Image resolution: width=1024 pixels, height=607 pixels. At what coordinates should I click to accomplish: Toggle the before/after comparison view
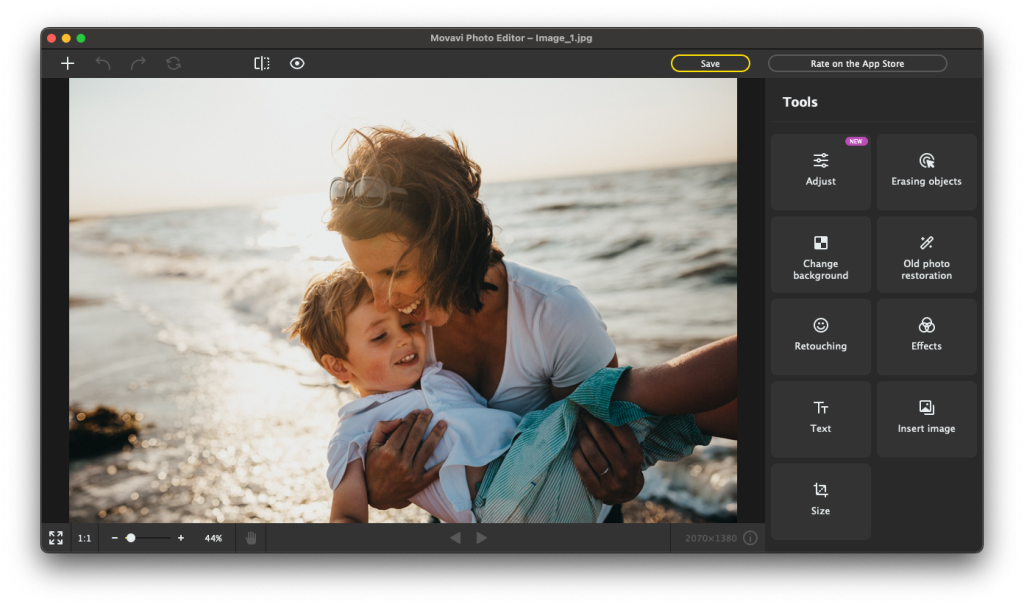point(261,63)
